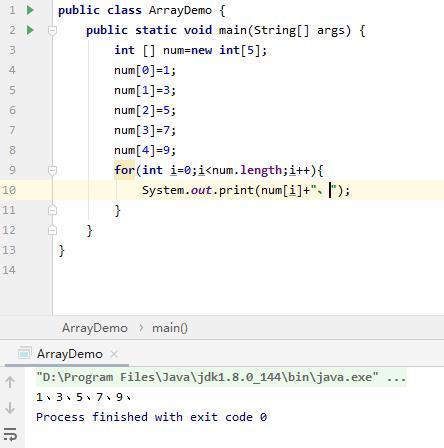This screenshot has height=448, width=444.
Task: Select main() in breadcrumb bar
Action: [170, 328]
